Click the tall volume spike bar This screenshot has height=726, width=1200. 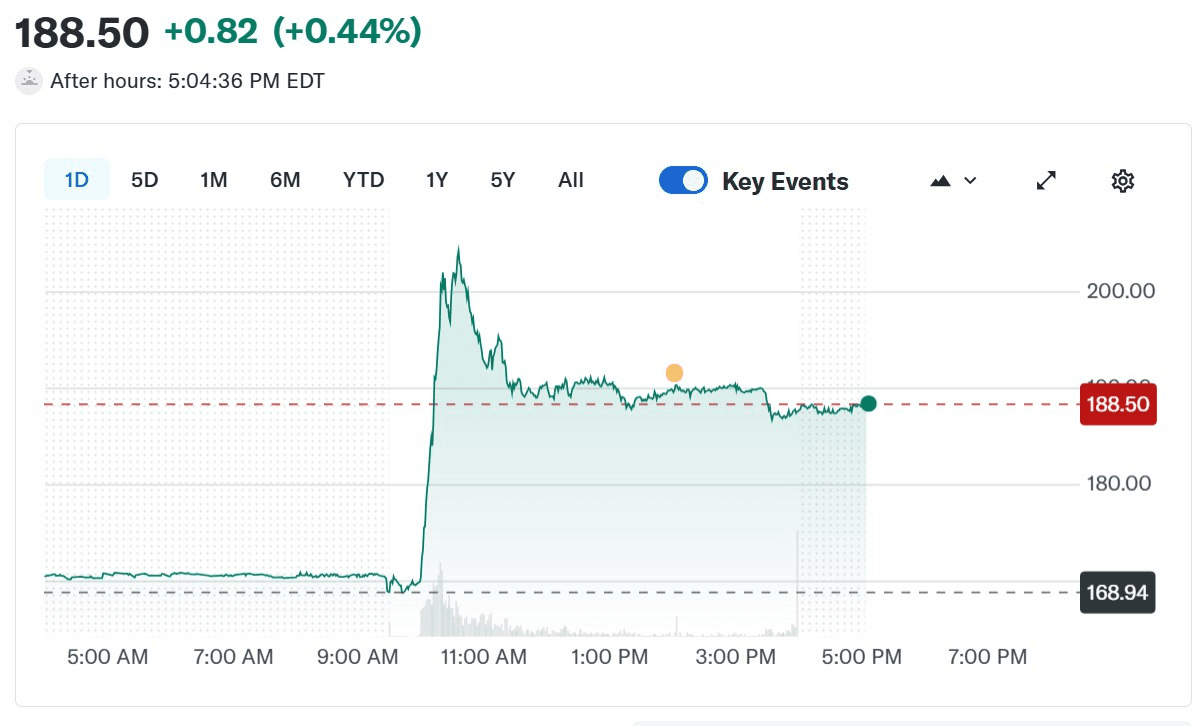(797, 585)
